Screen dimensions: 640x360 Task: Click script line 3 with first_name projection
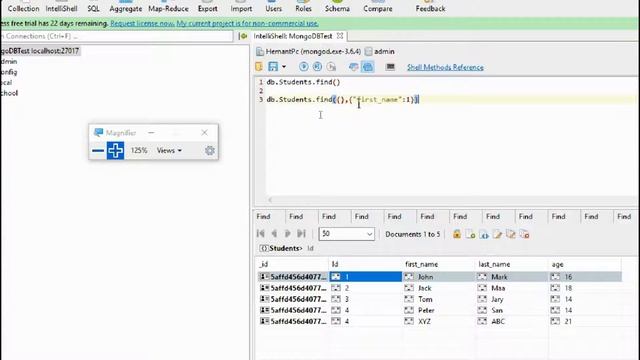click(x=342, y=100)
